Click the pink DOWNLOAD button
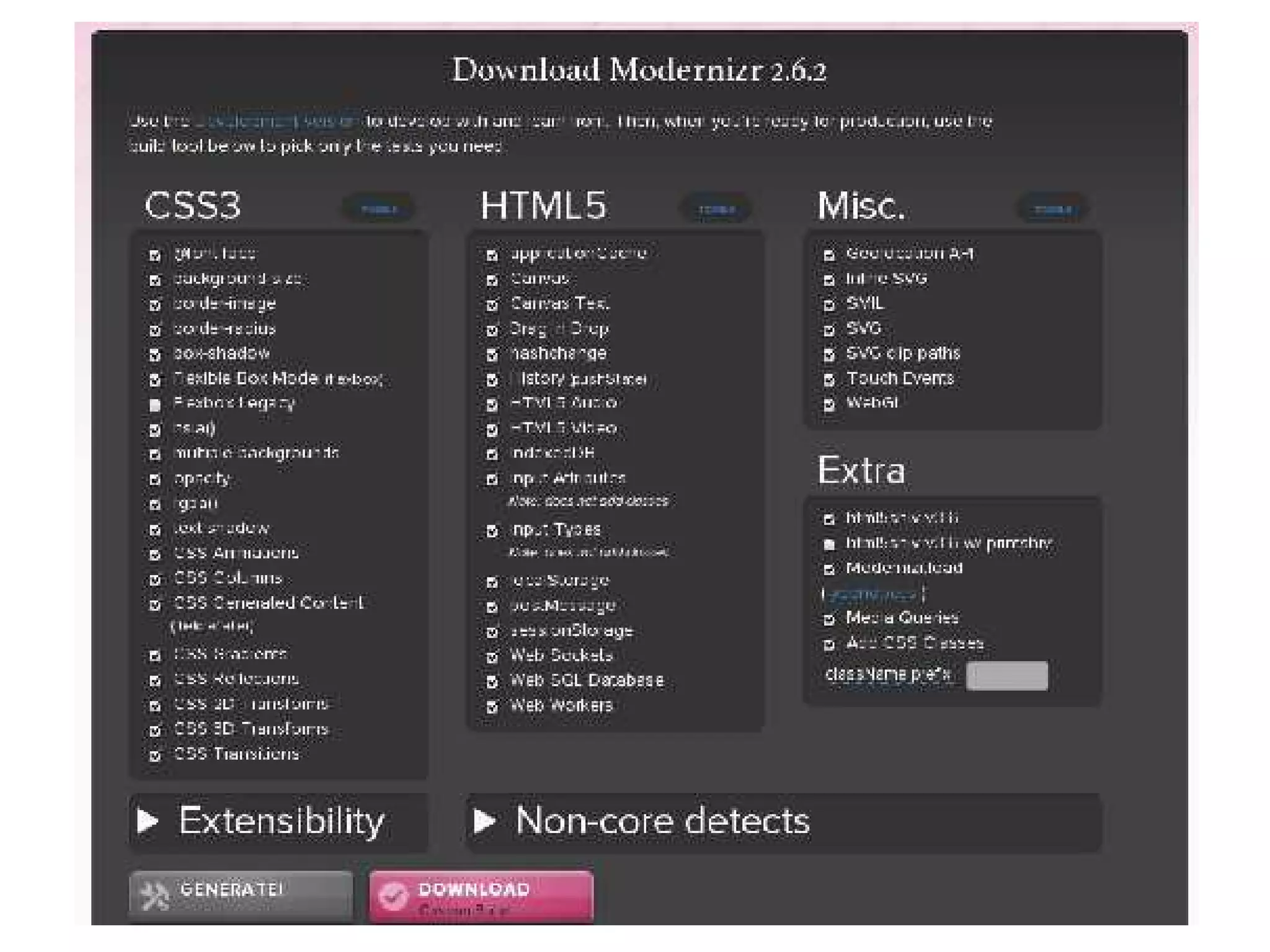 [x=481, y=895]
